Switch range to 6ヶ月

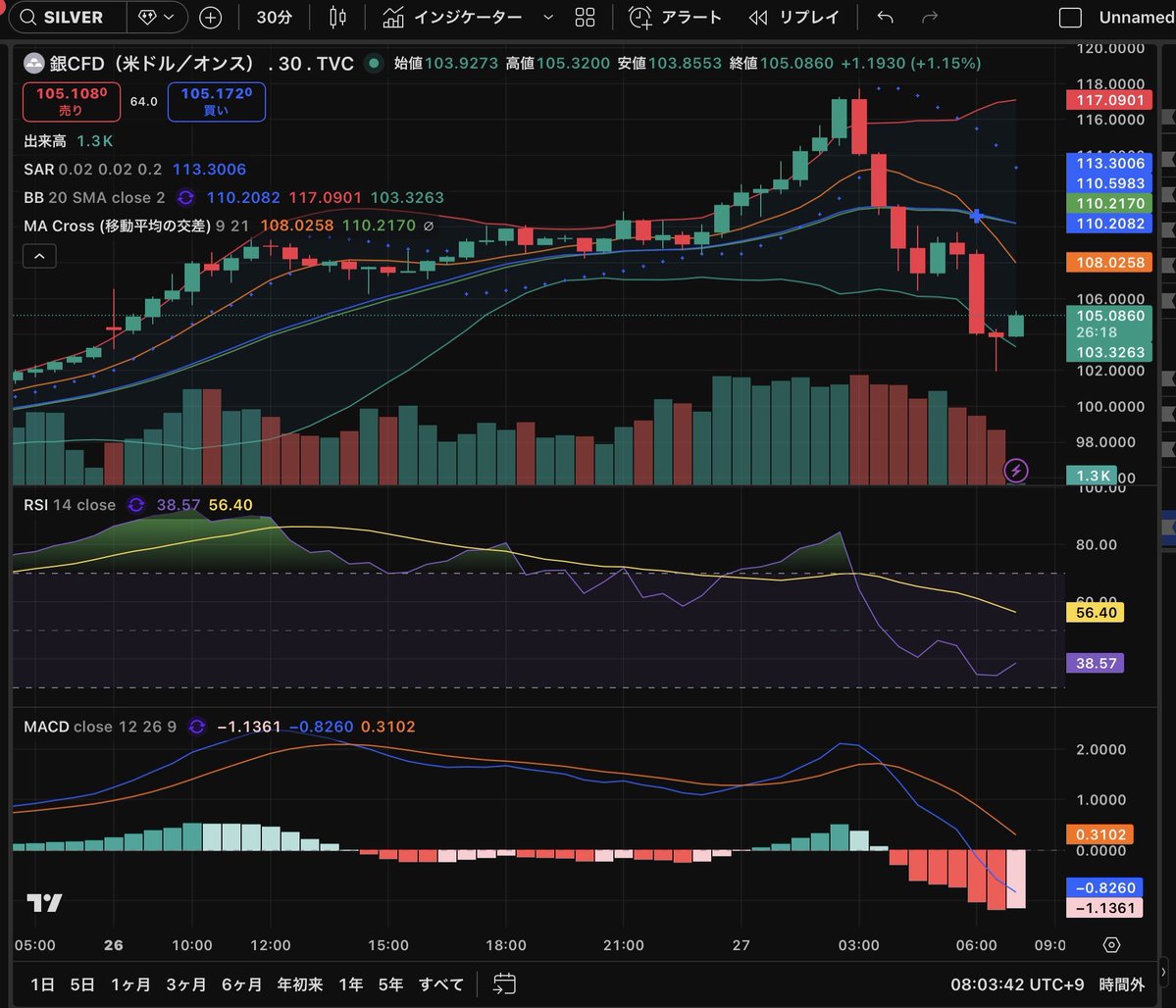point(241,984)
